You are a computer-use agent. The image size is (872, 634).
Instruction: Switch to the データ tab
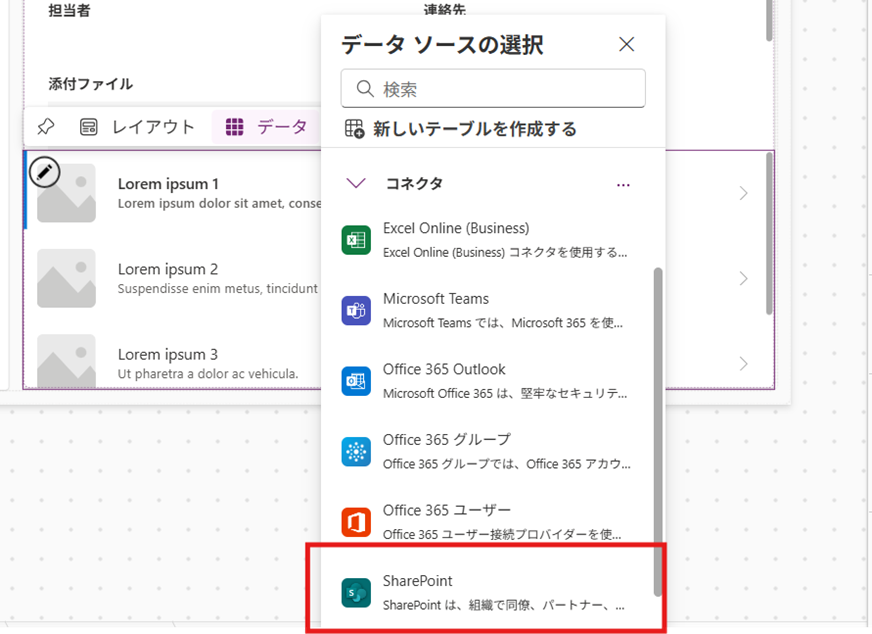pyautogui.click(x=267, y=127)
